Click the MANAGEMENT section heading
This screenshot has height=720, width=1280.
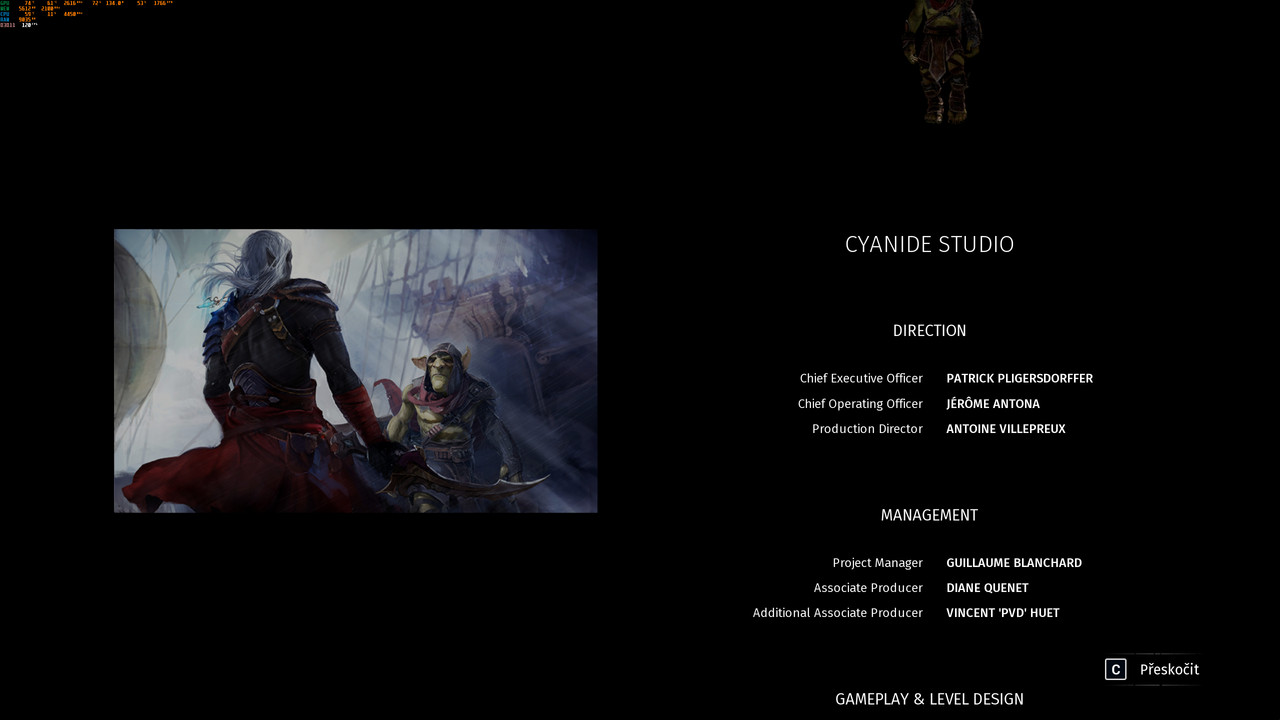coord(930,516)
